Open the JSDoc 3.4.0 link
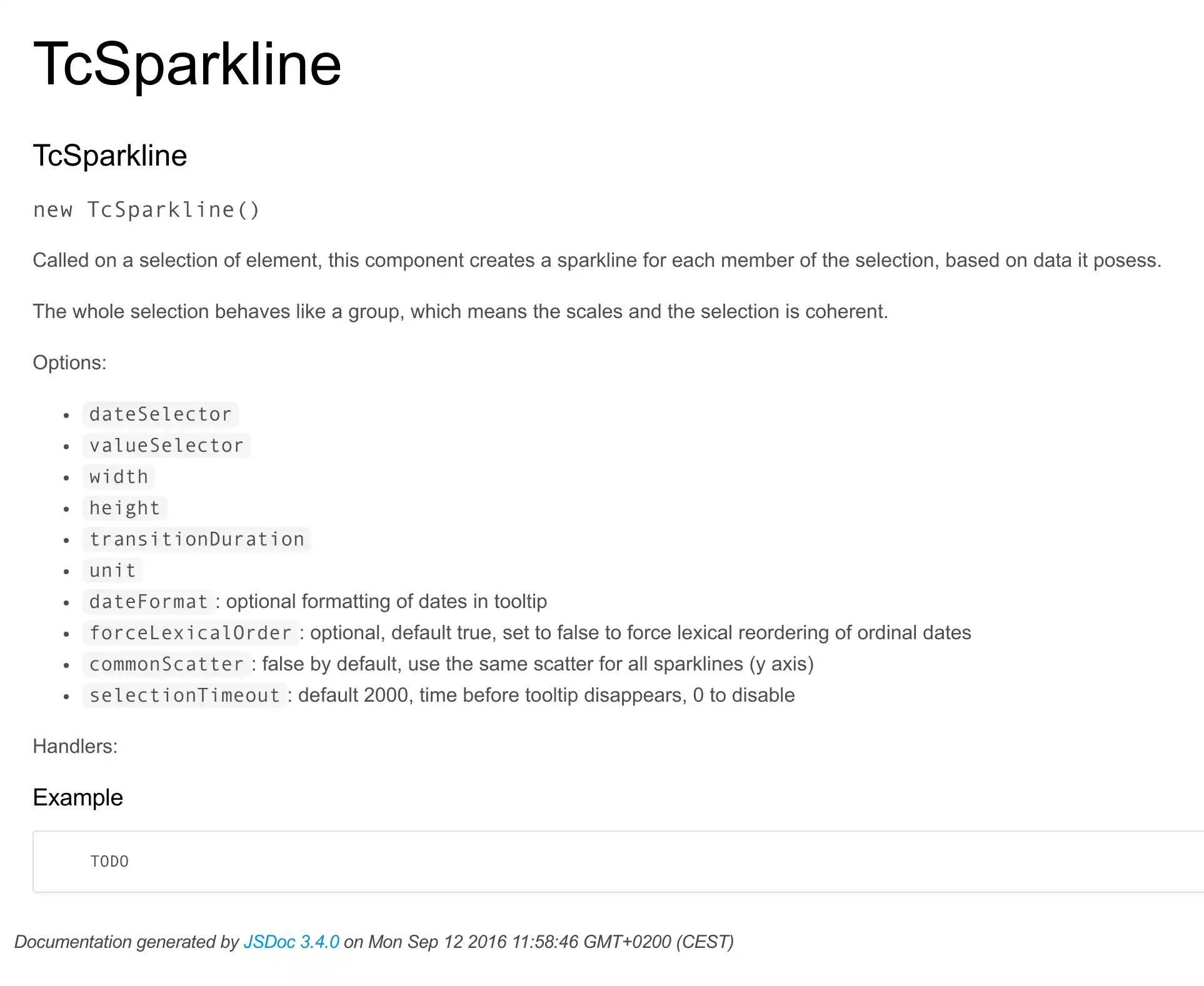This screenshot has width=1204, height=986. [x=291, y=942]
